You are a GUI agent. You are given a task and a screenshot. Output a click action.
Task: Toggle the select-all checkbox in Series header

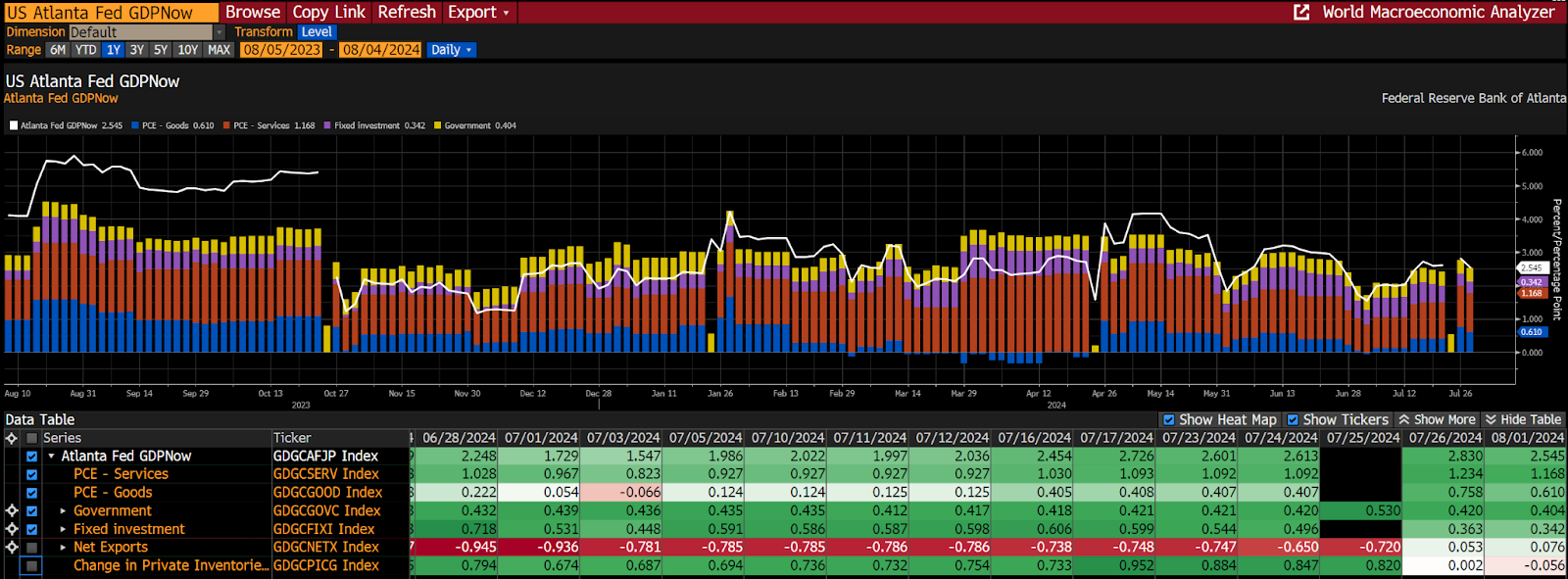32,438
